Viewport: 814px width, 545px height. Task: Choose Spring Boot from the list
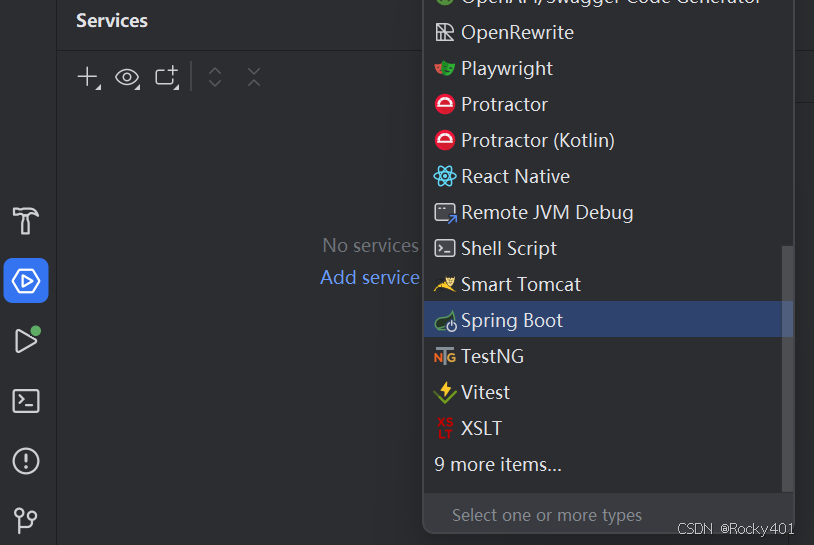(x=511, y=320)
